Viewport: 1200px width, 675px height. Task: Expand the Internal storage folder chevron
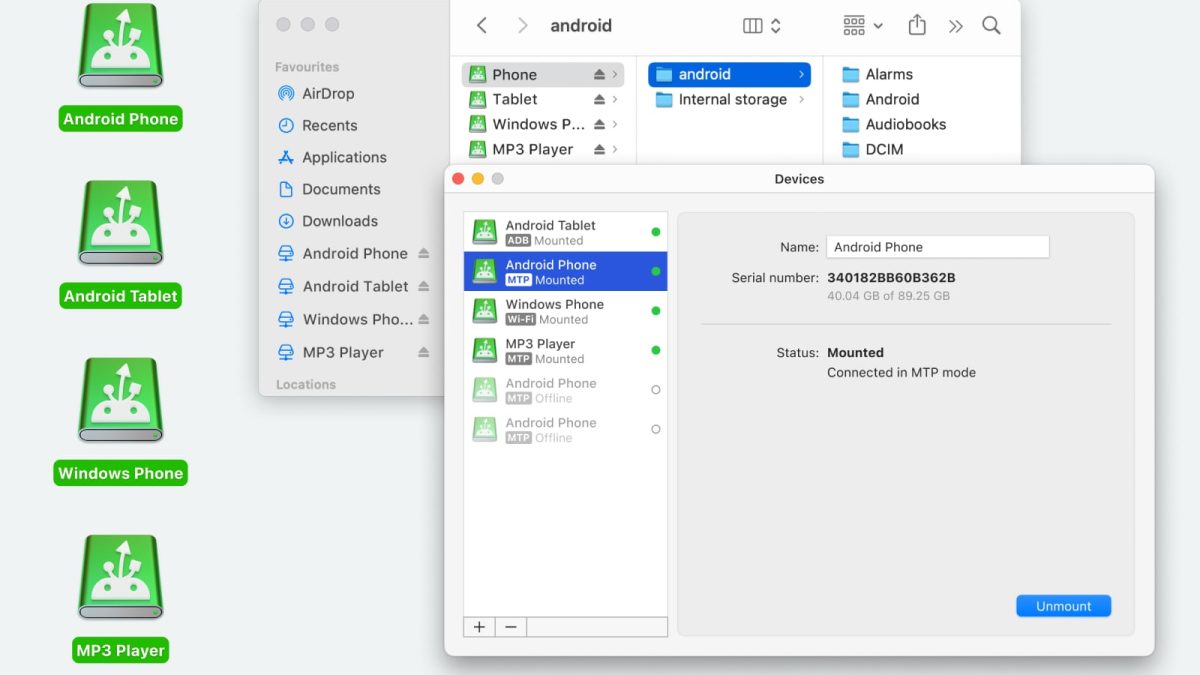802,100
